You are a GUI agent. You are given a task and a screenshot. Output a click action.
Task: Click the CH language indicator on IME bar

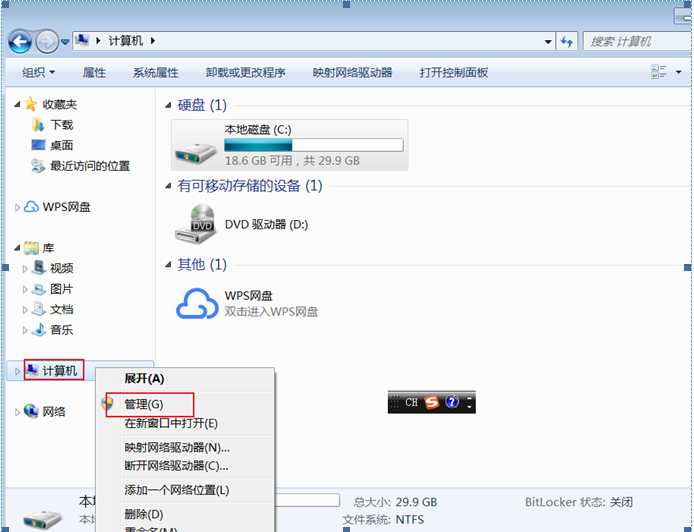411,402
